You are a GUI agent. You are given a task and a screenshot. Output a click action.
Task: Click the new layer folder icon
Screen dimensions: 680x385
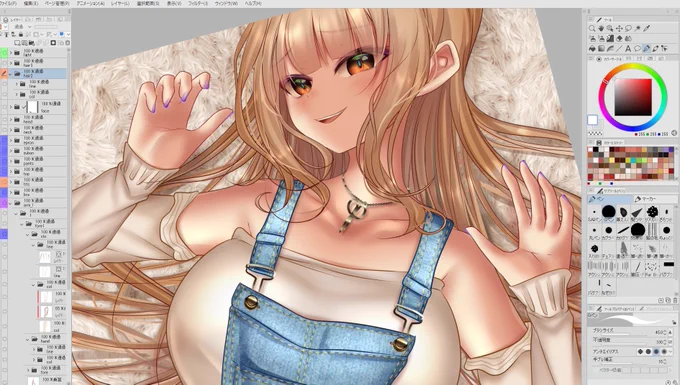point(32,42)
